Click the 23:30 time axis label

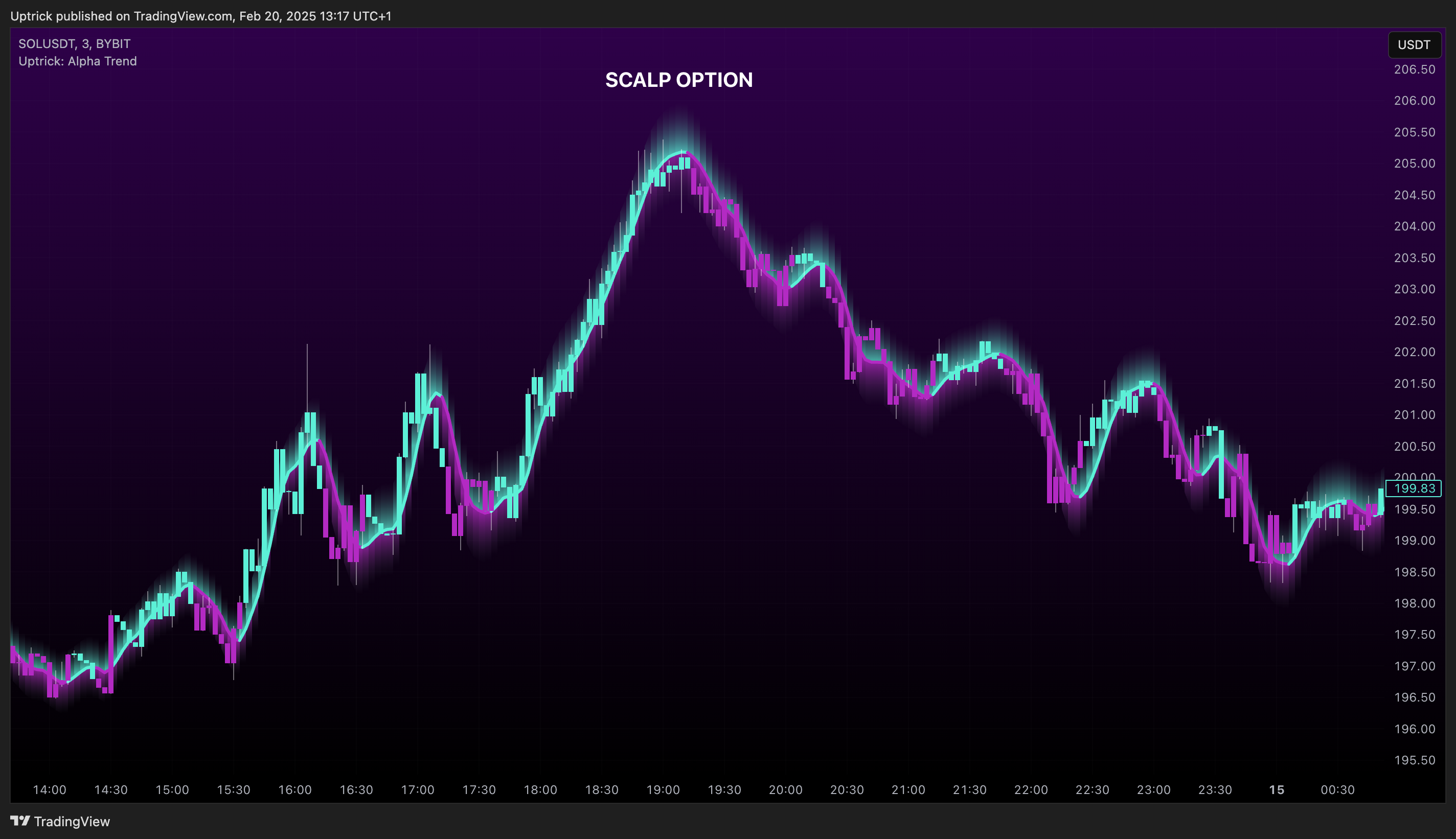[x=1215, y=790]
